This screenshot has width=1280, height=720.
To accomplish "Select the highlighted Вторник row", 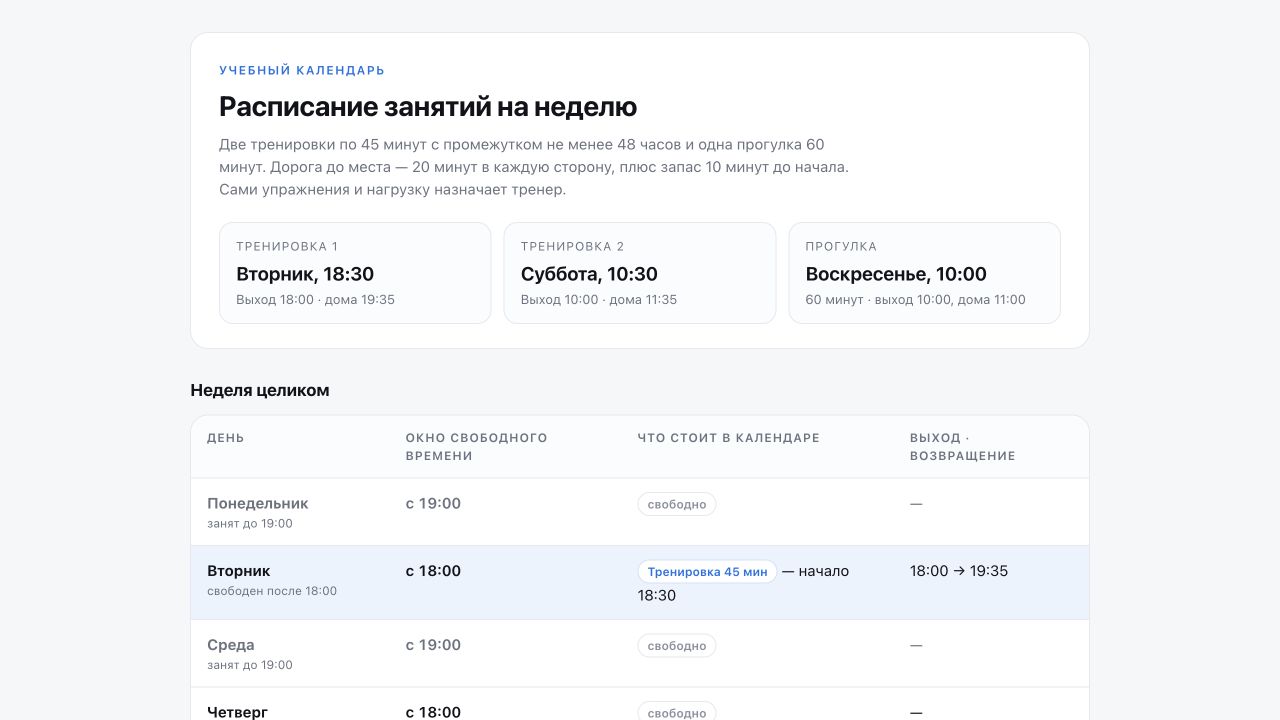I will tap(640, 583).
